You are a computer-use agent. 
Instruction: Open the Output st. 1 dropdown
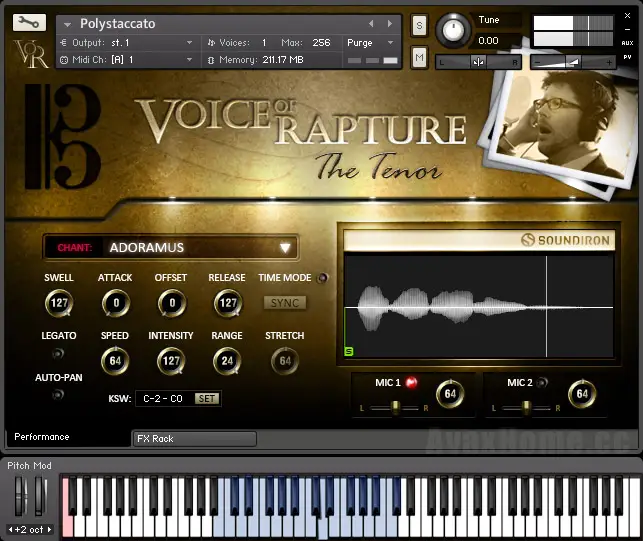189,42
